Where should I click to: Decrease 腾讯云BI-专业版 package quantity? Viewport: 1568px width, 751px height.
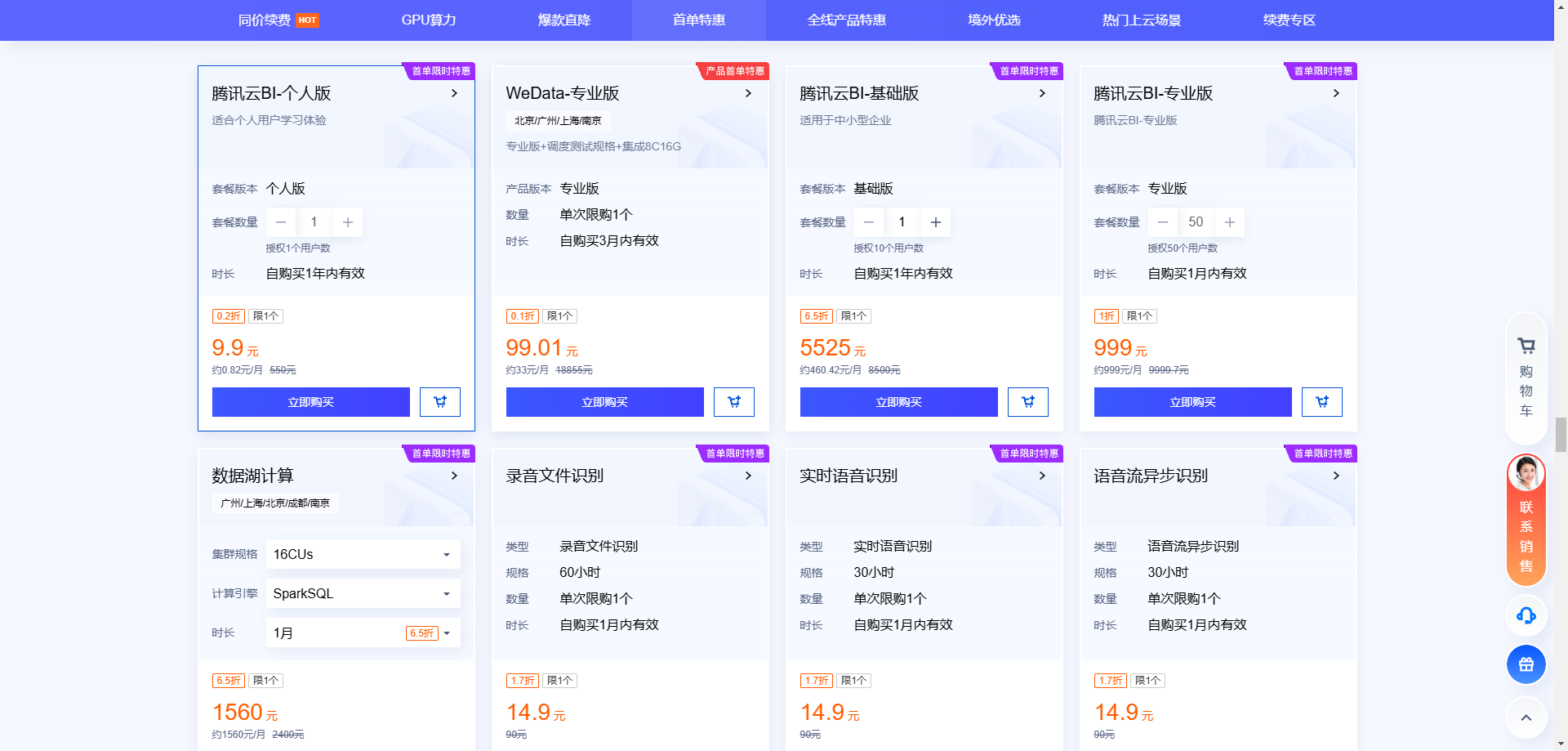[1163, 222]
